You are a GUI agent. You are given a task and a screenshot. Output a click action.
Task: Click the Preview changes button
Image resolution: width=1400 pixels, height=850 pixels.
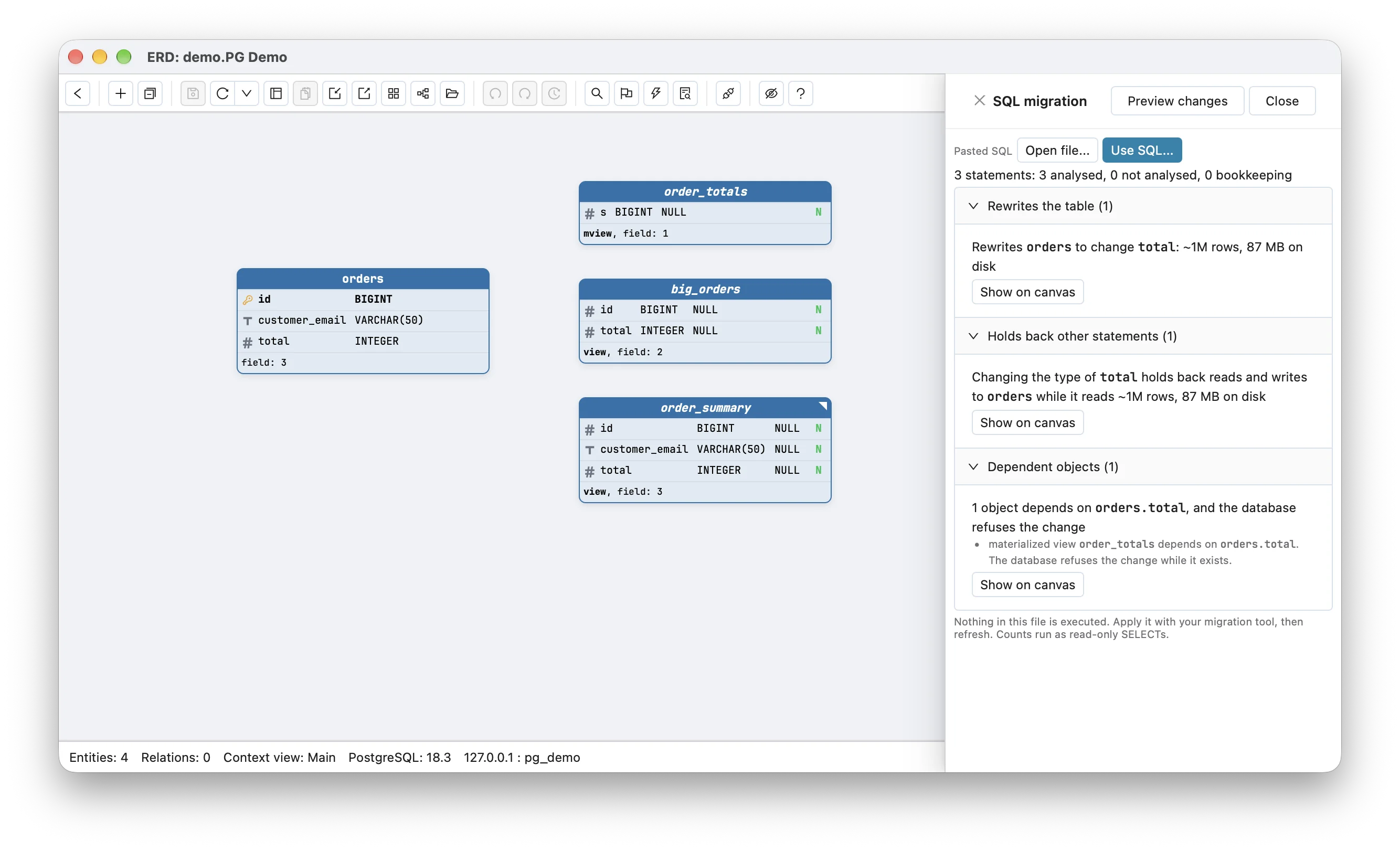[1178, 101]
